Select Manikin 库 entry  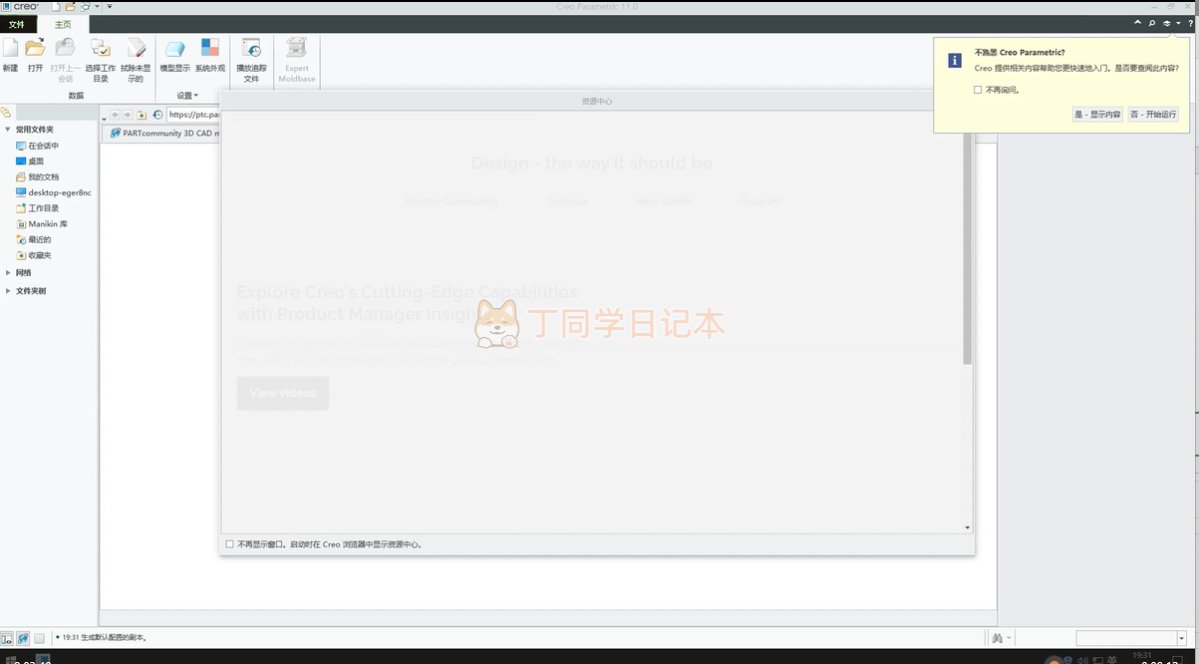point(42,224)
